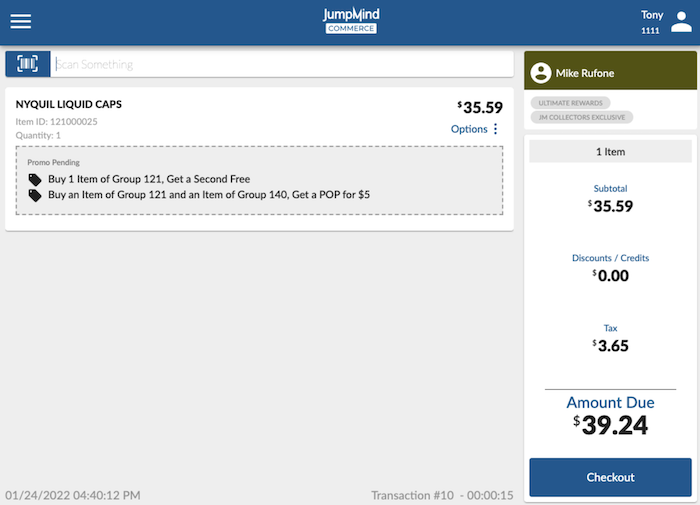Select the Nyquil Liquid Caps line item
This screenshot has width=700, height=505.
[x=259, y=159]
